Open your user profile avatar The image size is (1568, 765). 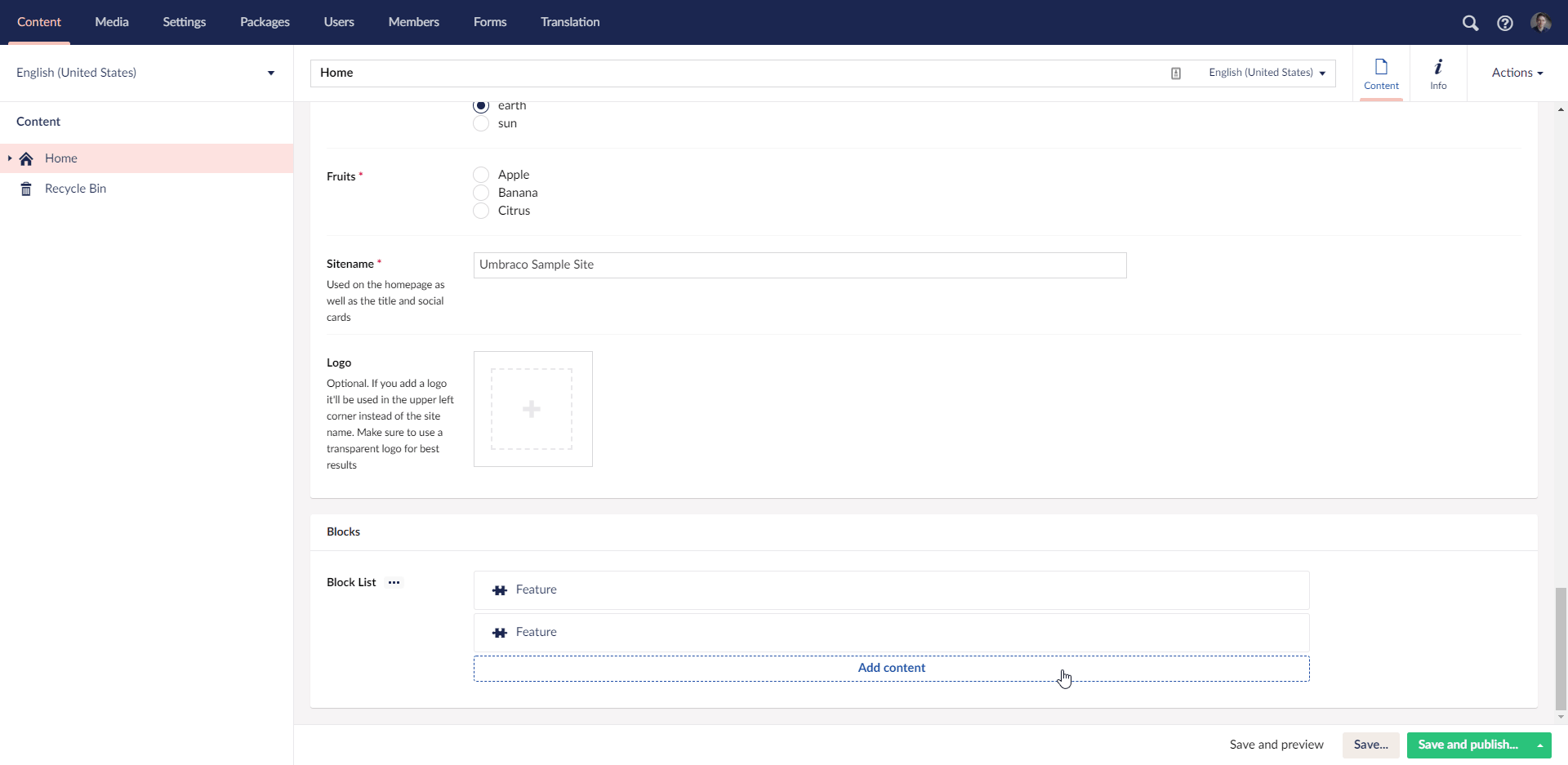tap(1541, 23)
